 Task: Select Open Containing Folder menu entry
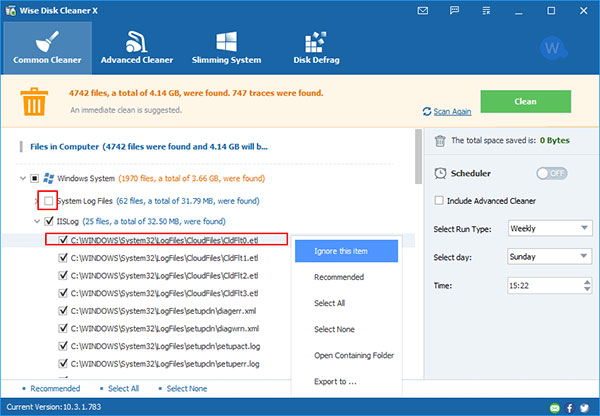[352, 355]
